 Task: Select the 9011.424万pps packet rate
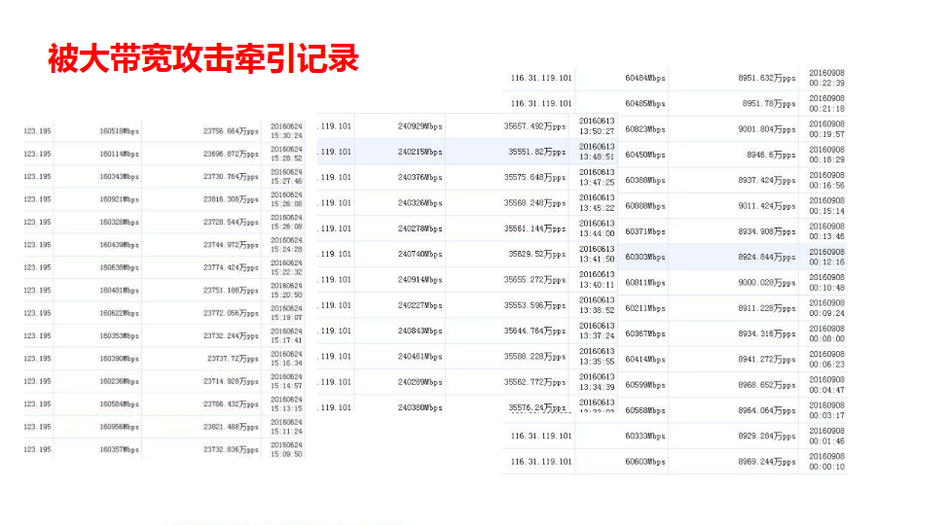coord(766,206)
